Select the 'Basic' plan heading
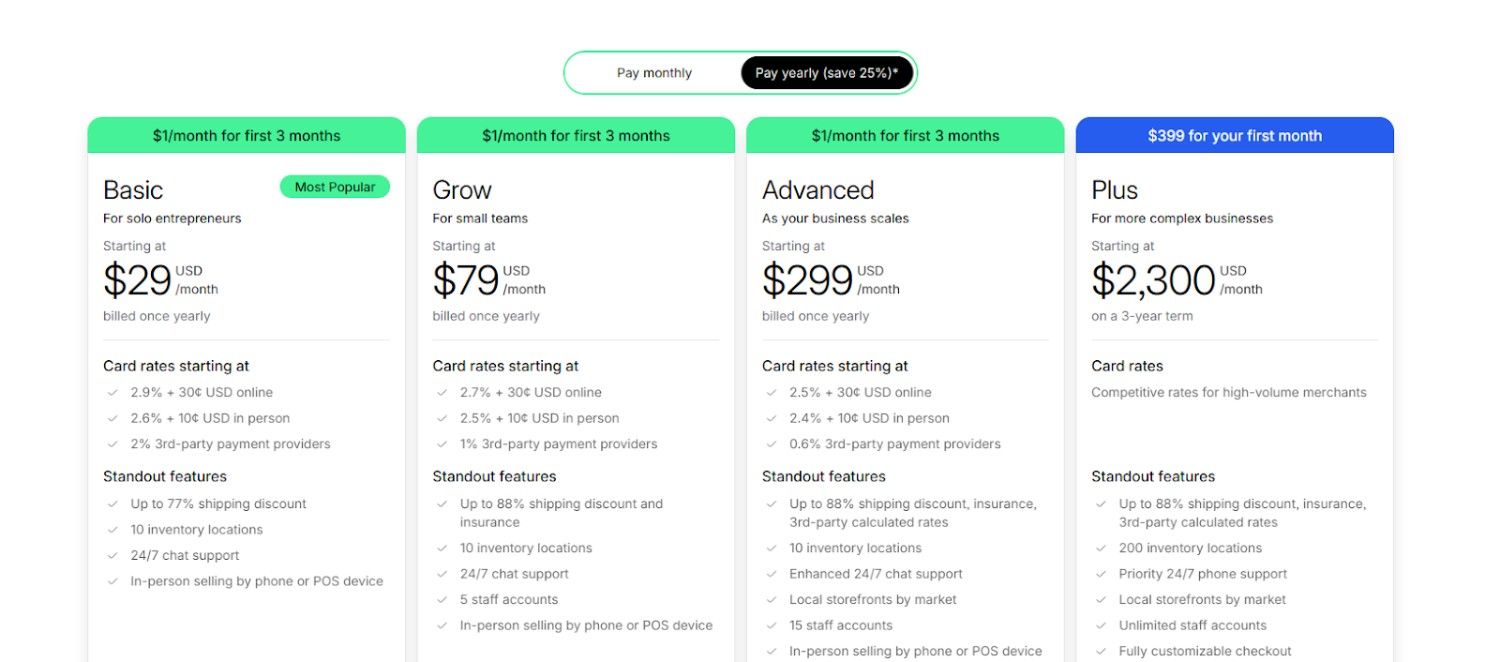Image resolution: width=1500 pixels, height=662 pixels. pyautogui.click(x=132, y=190)
